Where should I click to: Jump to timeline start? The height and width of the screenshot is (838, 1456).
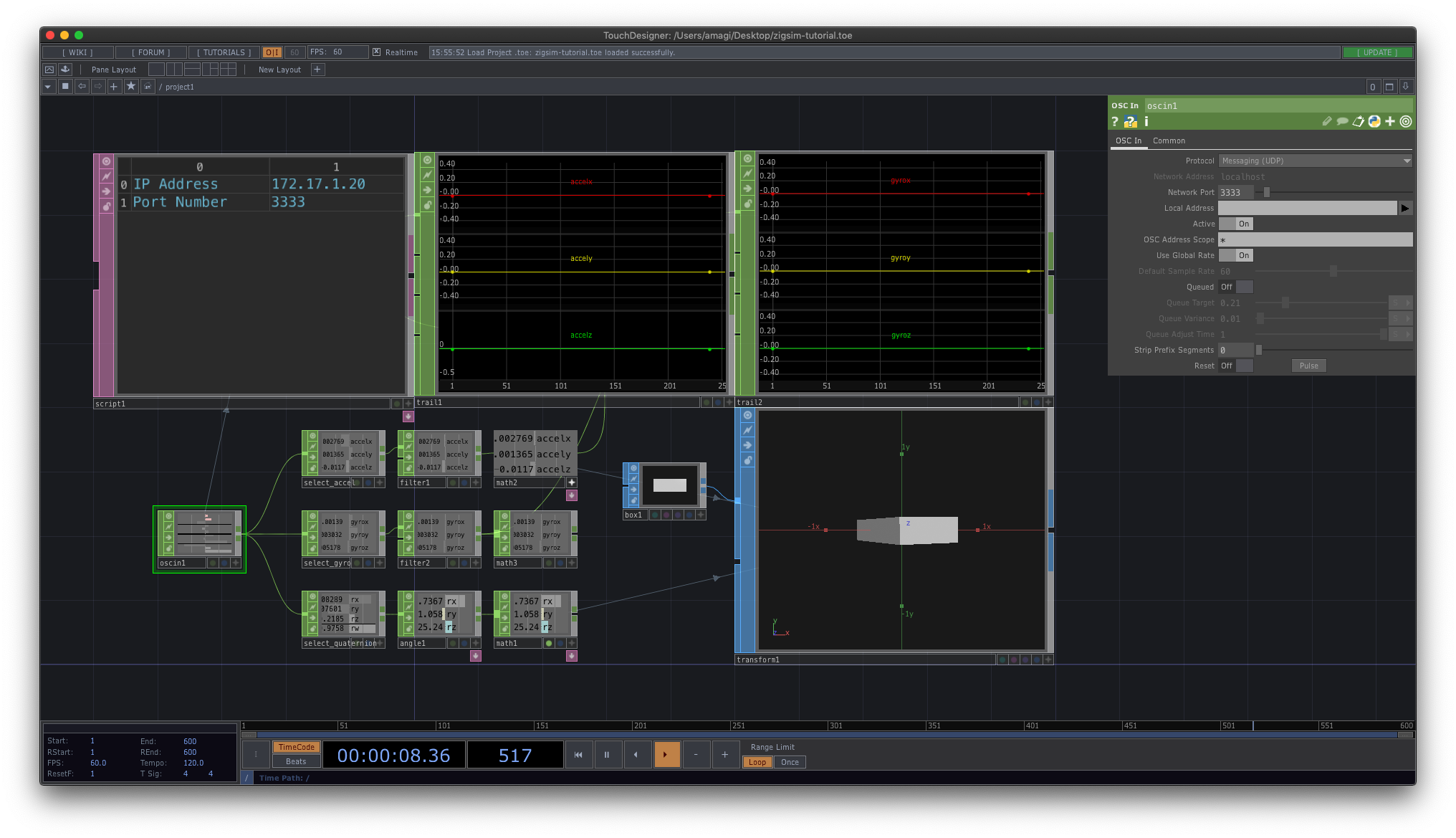pyautogui.click(x=578, y=754)
